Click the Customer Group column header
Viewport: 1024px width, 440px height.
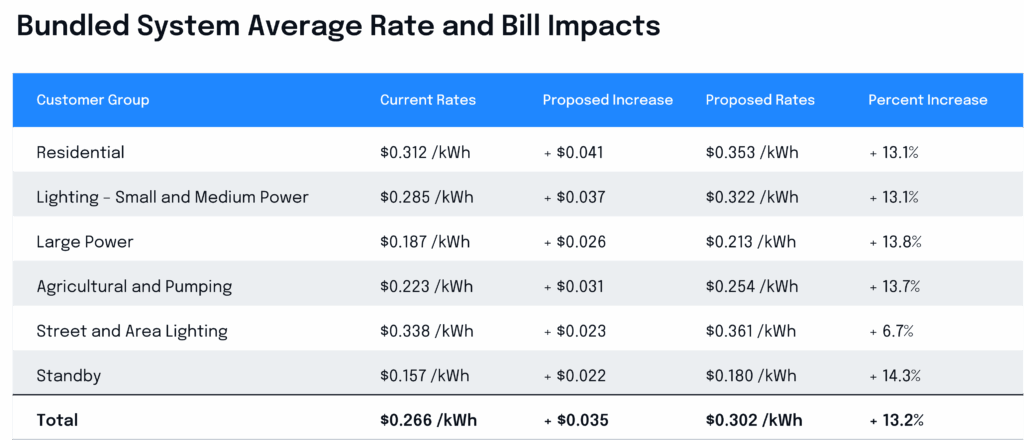pyautogui.click(x=93, y=100)
